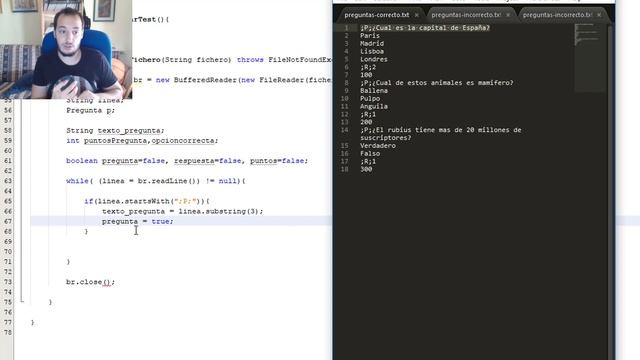Click the ';R;2' line in the text file
This screenshot has width=640, height=360.
pyautogui.click(x=368, y=67)
